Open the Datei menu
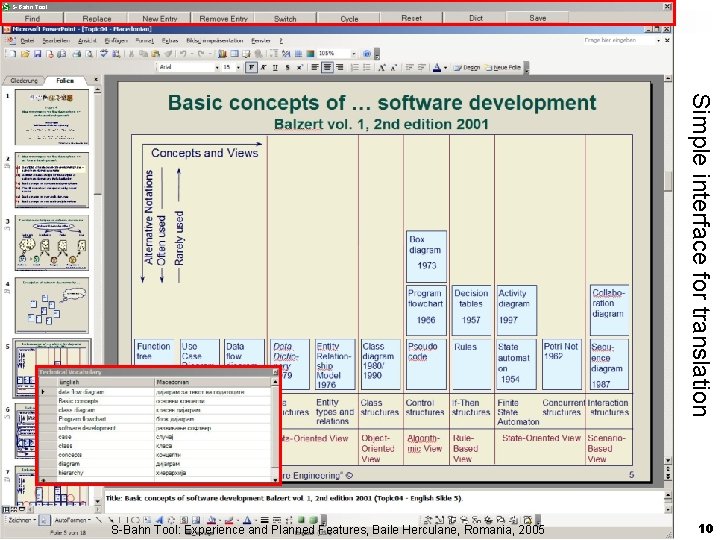The width and height of the screenshot is (720, 540). pyautogui.click(x=27, y=41)
